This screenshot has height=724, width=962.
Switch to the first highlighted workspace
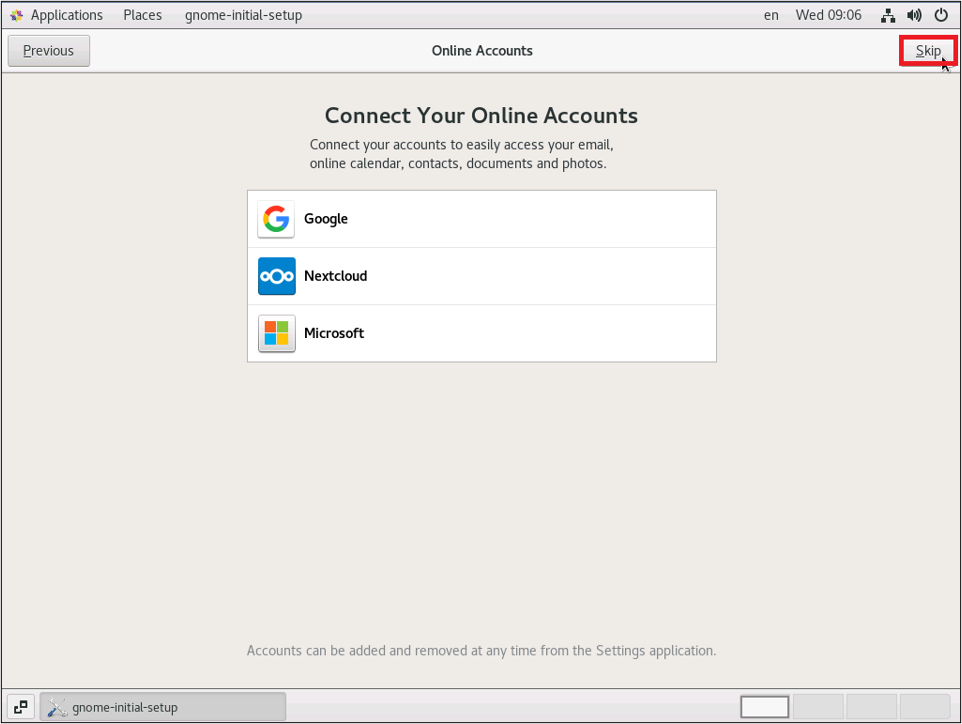click(x=764, y=707)
